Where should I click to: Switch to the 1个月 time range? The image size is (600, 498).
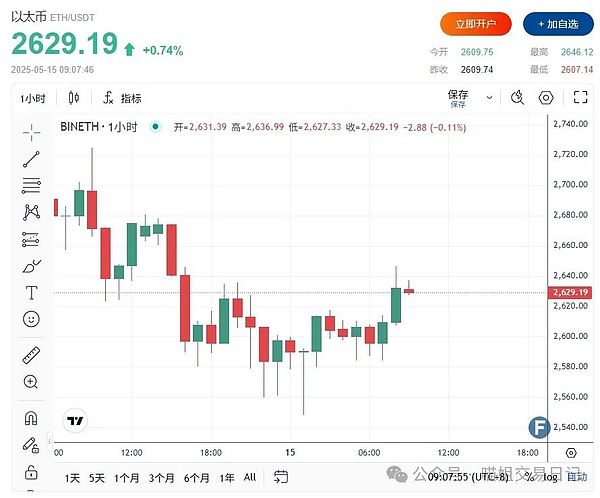tap(127, 477)
